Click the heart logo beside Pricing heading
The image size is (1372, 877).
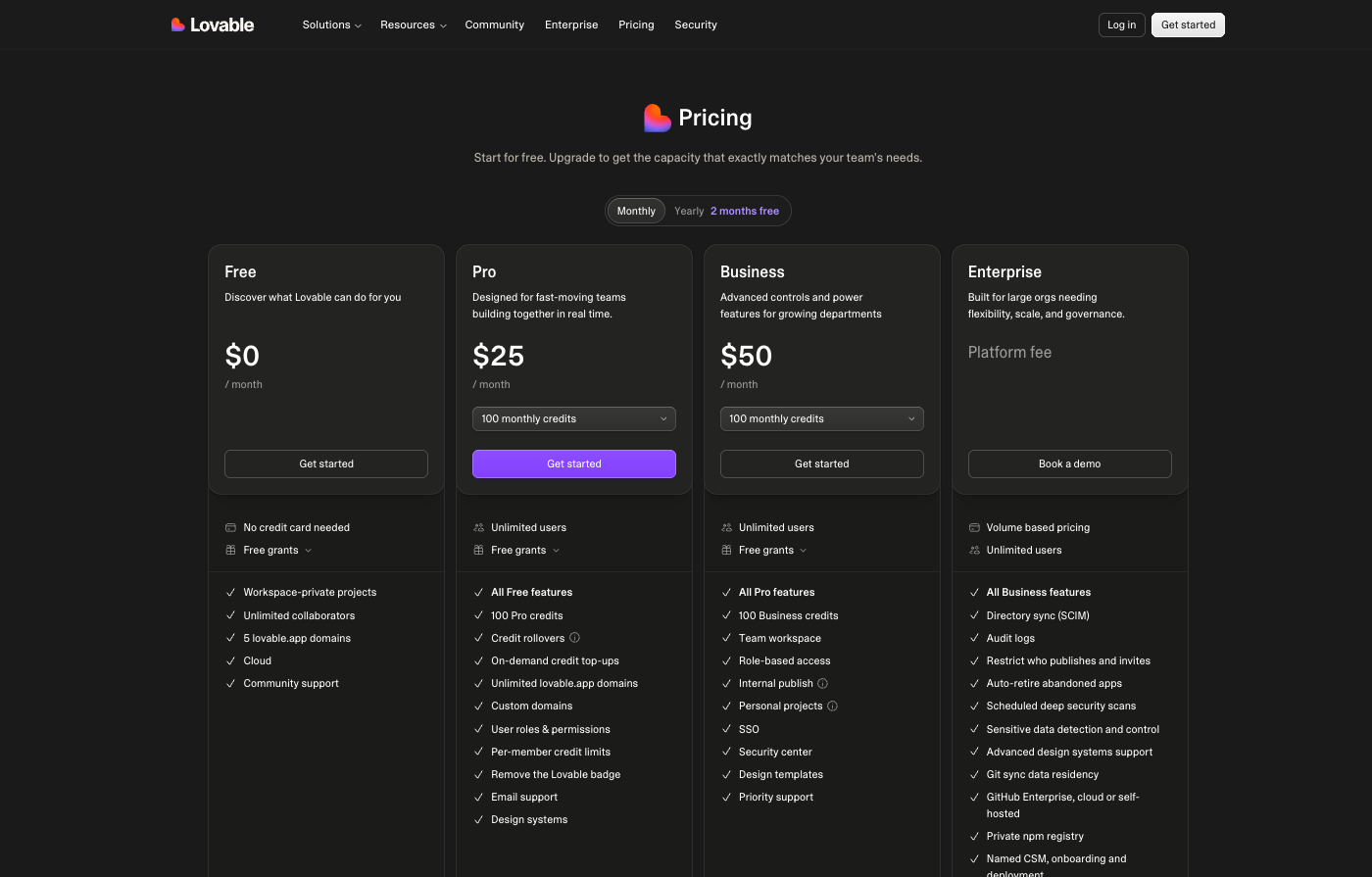click(658, 119)
